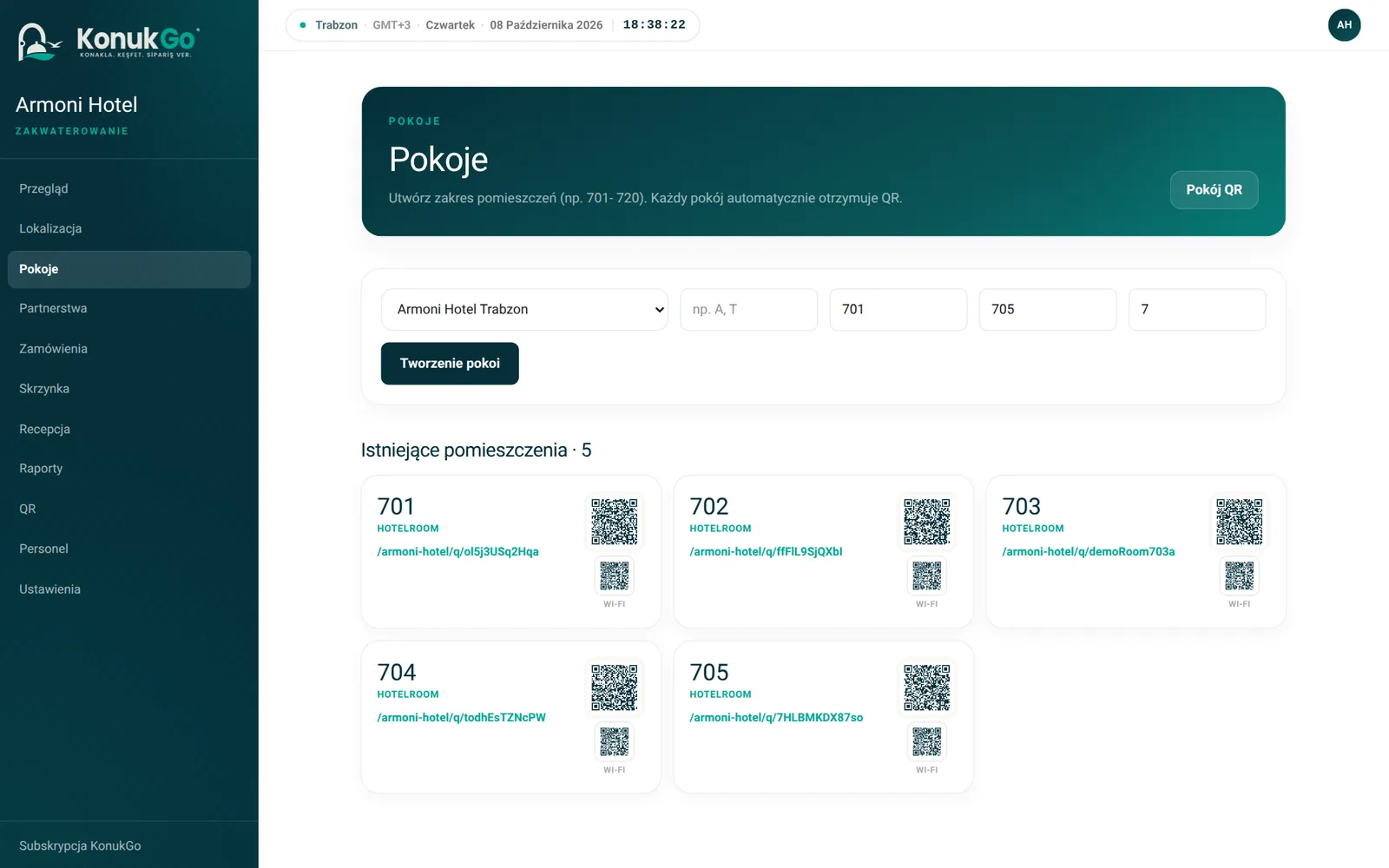Open QR sidebar item
Viewport: 1389px width, 868px height.
point(129,509)
